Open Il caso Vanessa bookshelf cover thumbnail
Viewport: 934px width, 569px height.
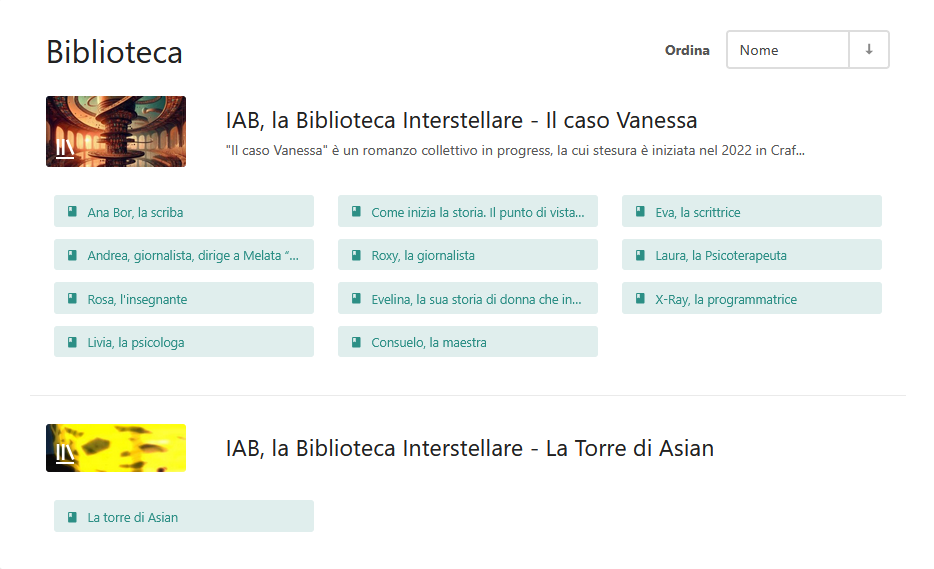point(116,131)
